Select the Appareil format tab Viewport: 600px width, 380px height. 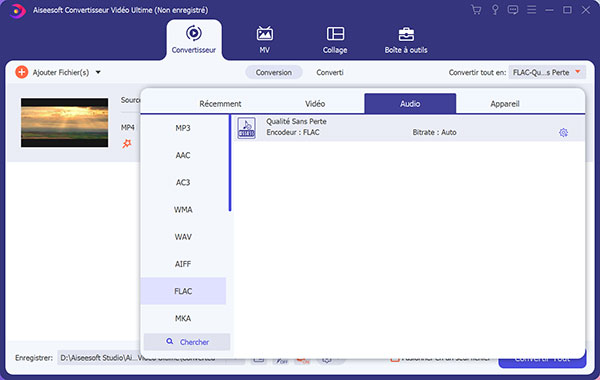click(505, 104)
